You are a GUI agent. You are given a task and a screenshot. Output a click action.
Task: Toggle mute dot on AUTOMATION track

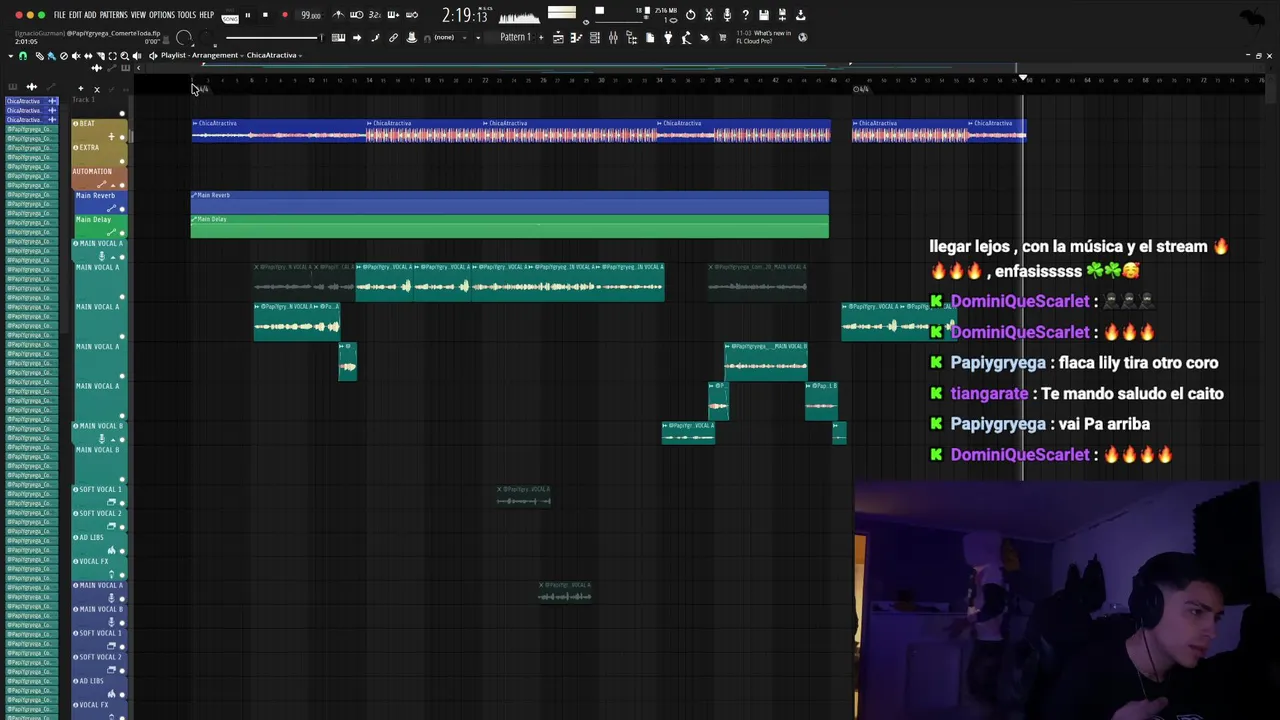point(122,185)
